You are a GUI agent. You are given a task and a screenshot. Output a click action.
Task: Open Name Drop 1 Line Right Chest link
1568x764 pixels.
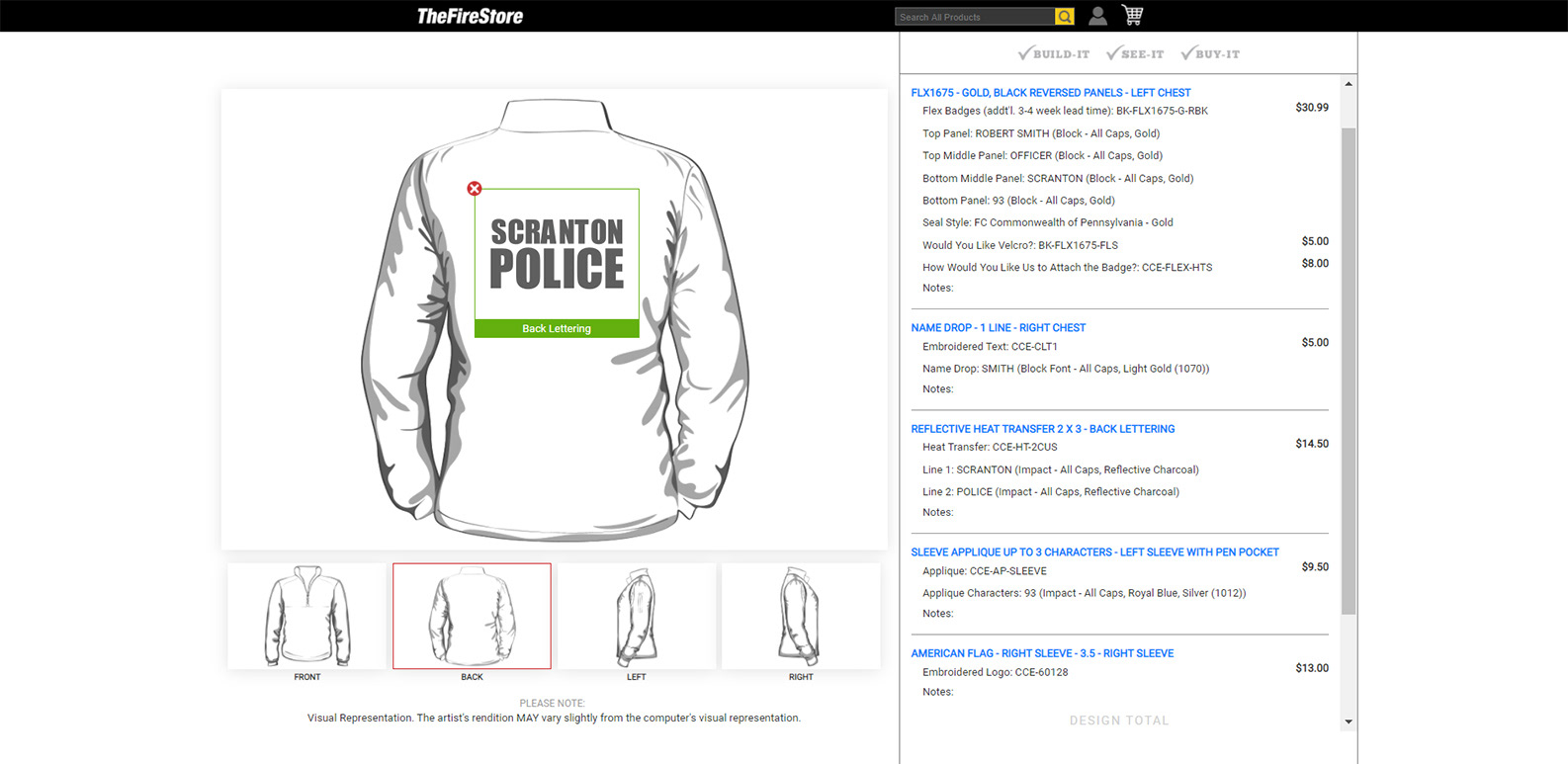click(x=999, y=328)
